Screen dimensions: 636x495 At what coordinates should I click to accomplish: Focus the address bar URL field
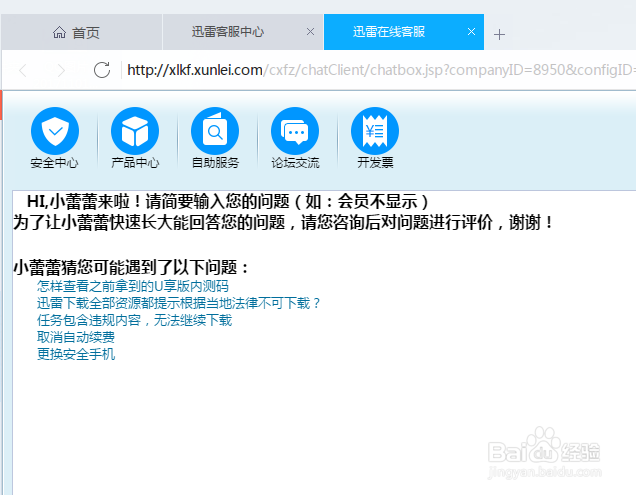(380, 70)
